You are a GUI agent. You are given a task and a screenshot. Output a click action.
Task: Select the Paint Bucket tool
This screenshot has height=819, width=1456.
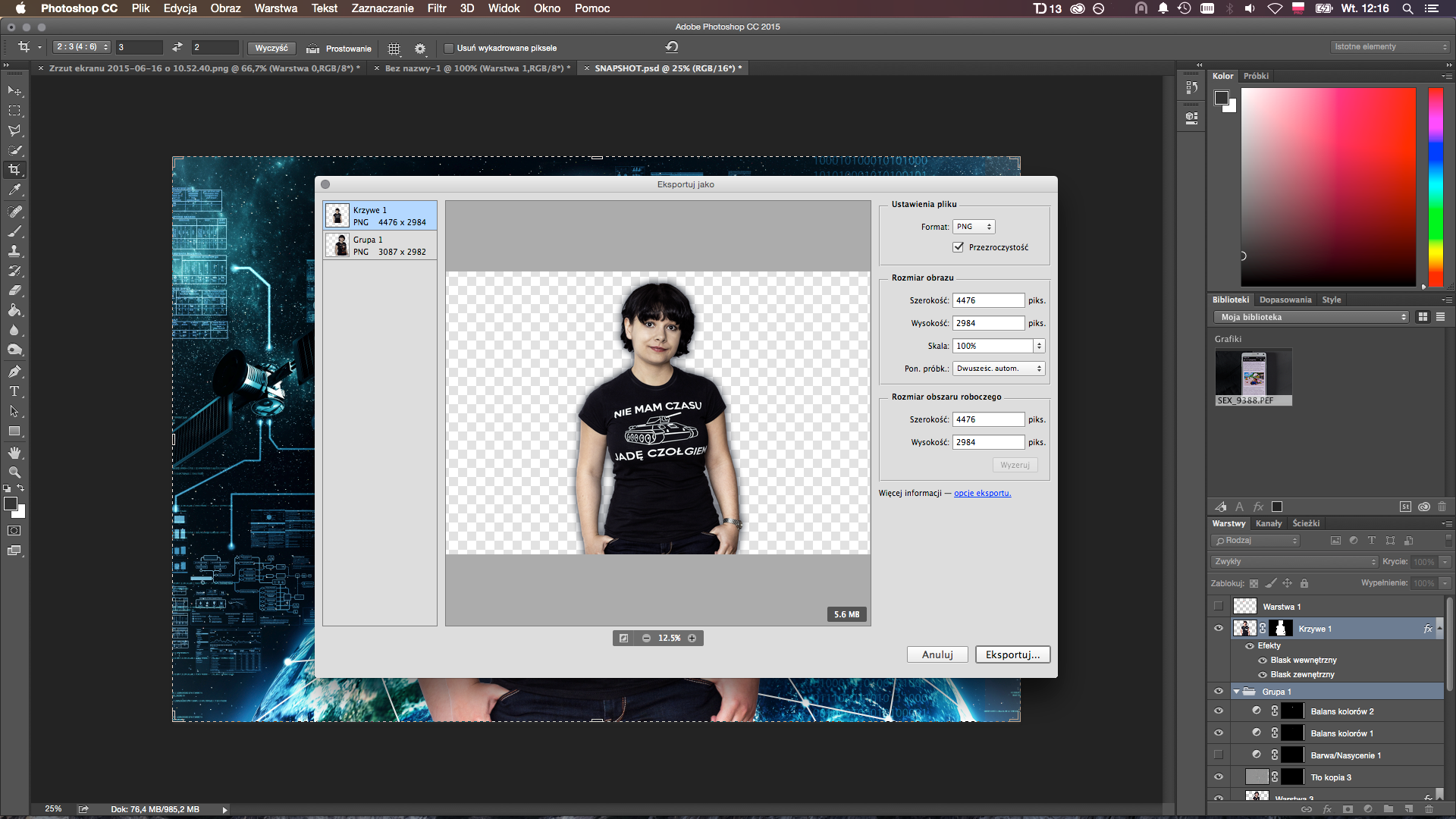click(x=14, y=310)
